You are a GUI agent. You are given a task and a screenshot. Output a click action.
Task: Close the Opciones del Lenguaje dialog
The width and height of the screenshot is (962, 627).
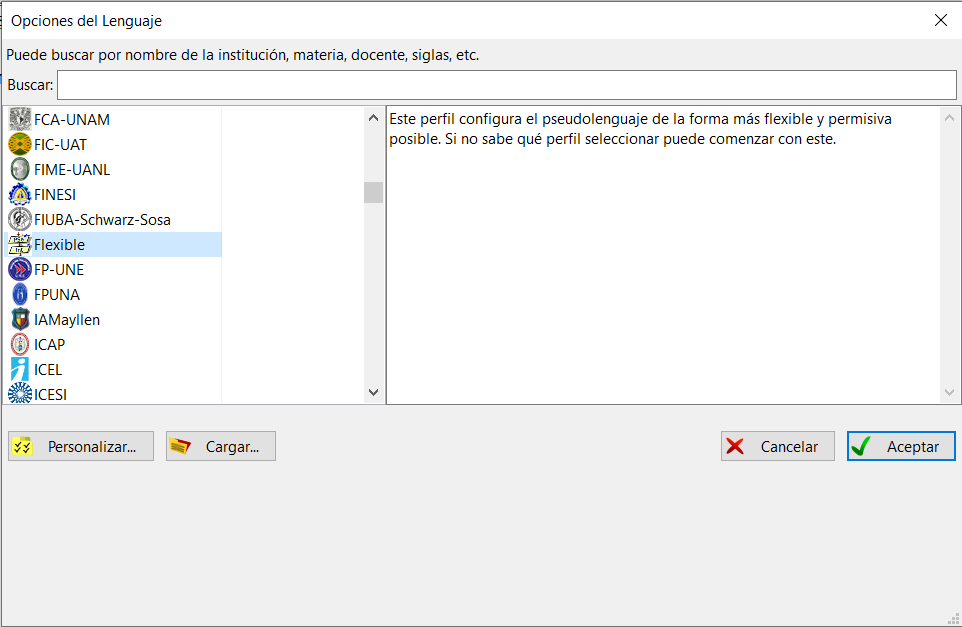coord(940,20)
